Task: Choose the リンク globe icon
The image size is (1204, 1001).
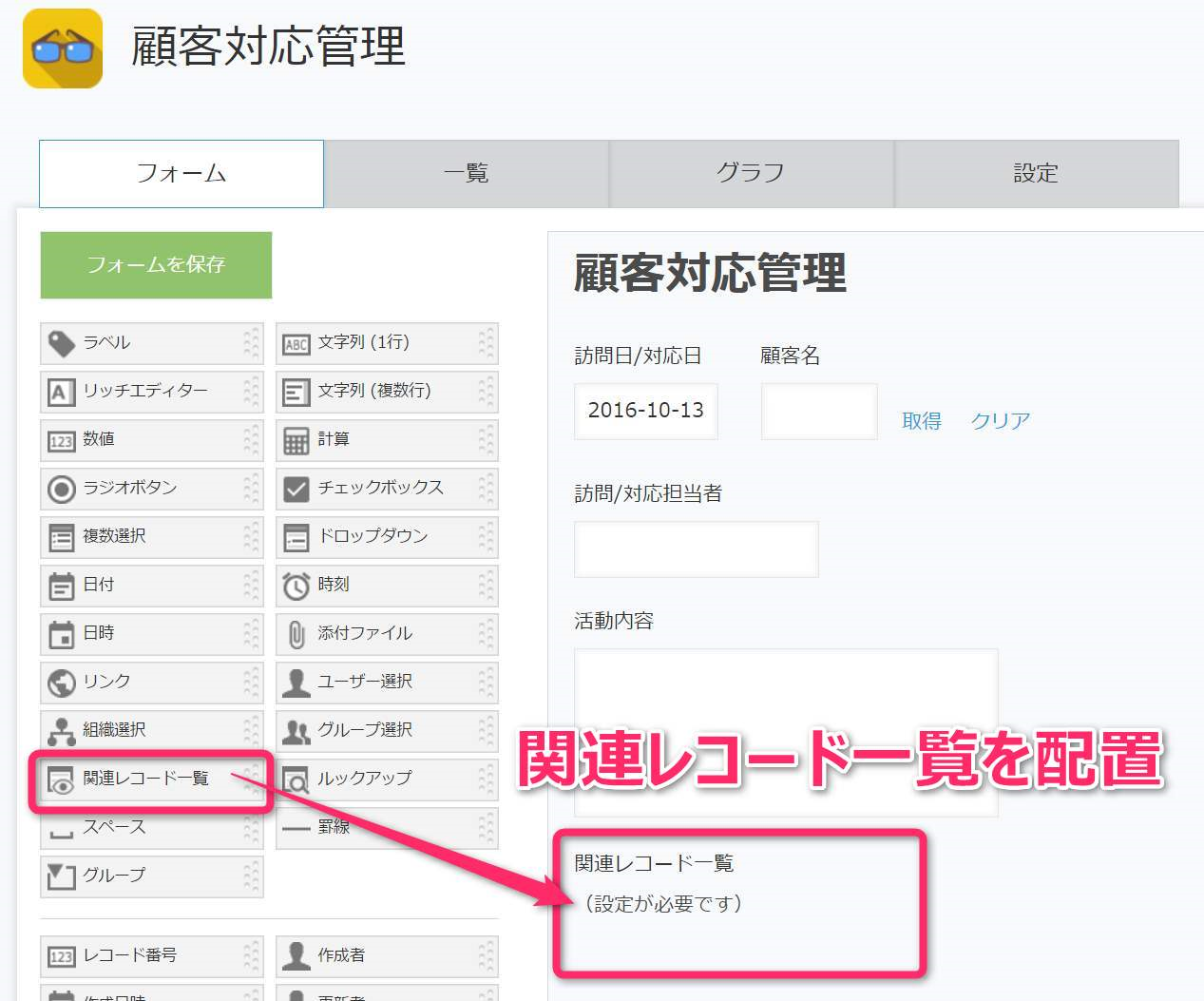Action: (x=62, y=683)
